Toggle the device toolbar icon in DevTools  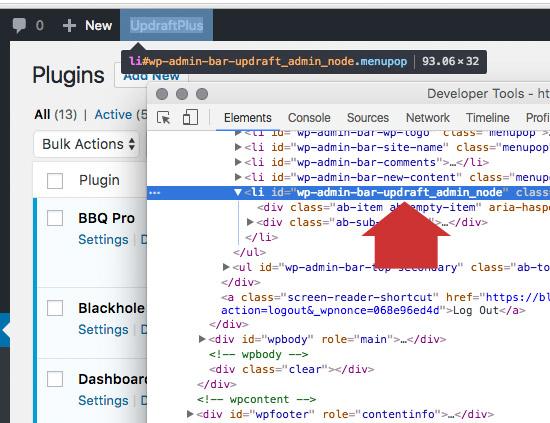190,117
